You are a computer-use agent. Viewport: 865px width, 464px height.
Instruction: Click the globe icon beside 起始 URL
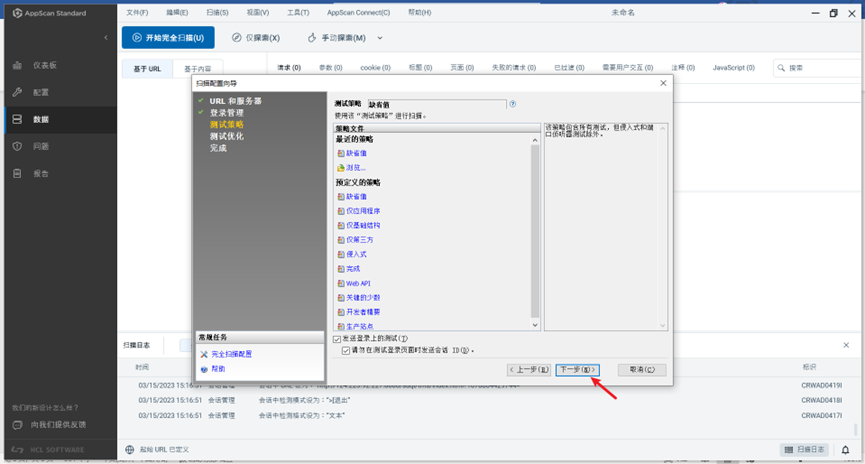130,450
